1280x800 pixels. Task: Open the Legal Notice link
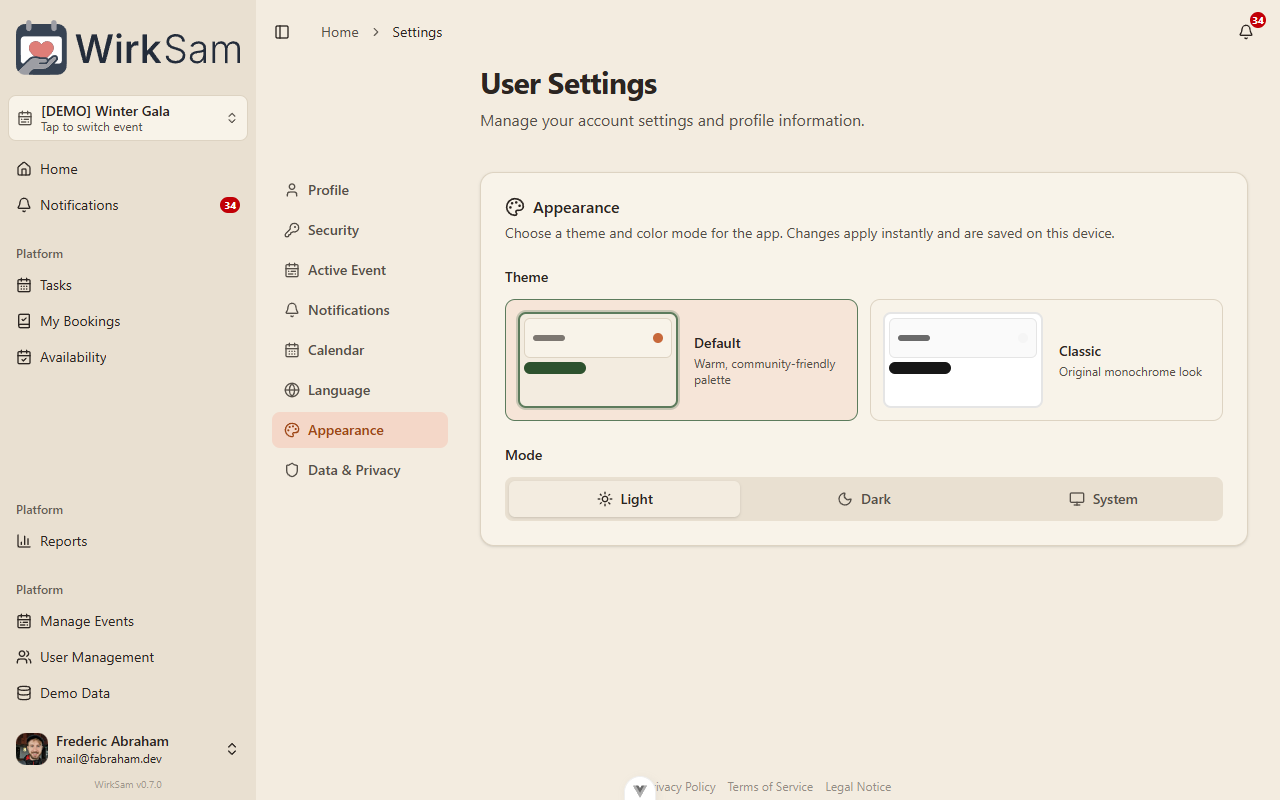(x=858, y=787)
